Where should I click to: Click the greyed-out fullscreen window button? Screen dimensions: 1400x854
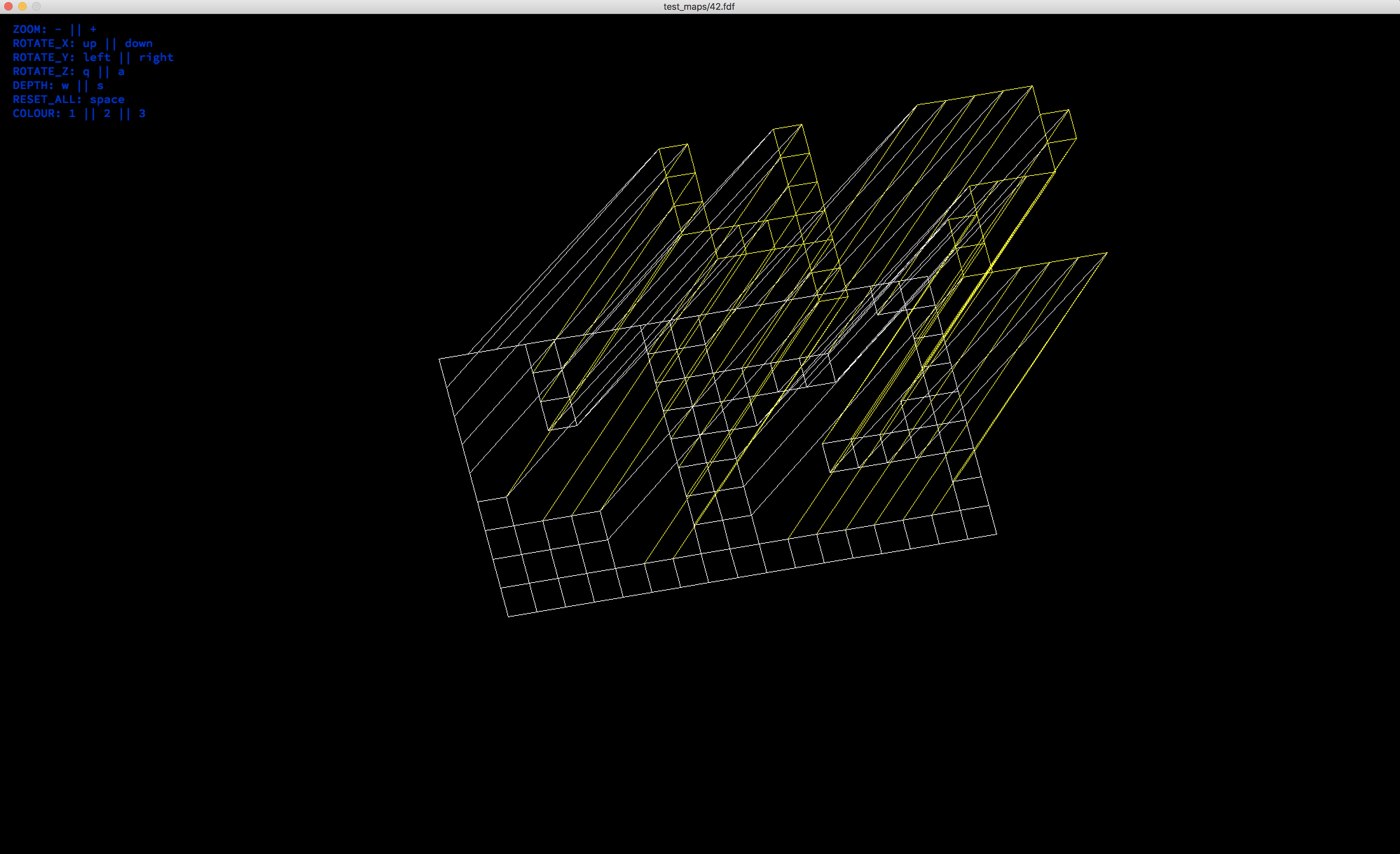(x=36, y=6)
